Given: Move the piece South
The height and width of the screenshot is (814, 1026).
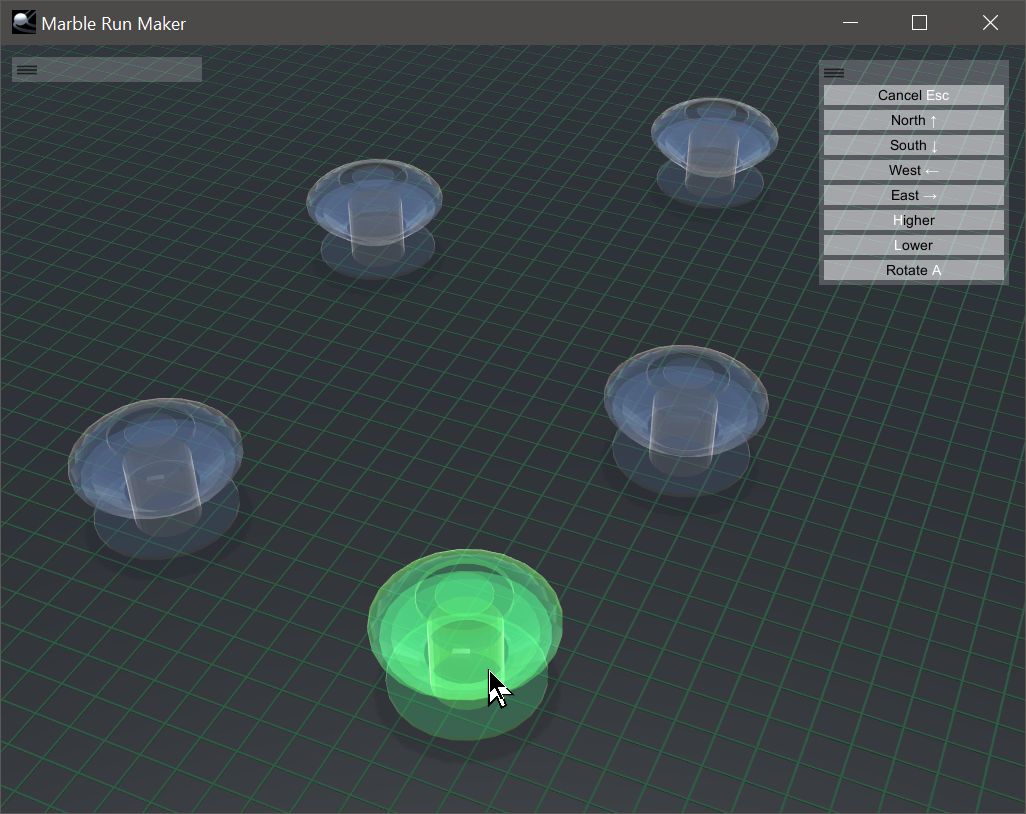Looking at the screenshot, I should click(x=913, y=145).
